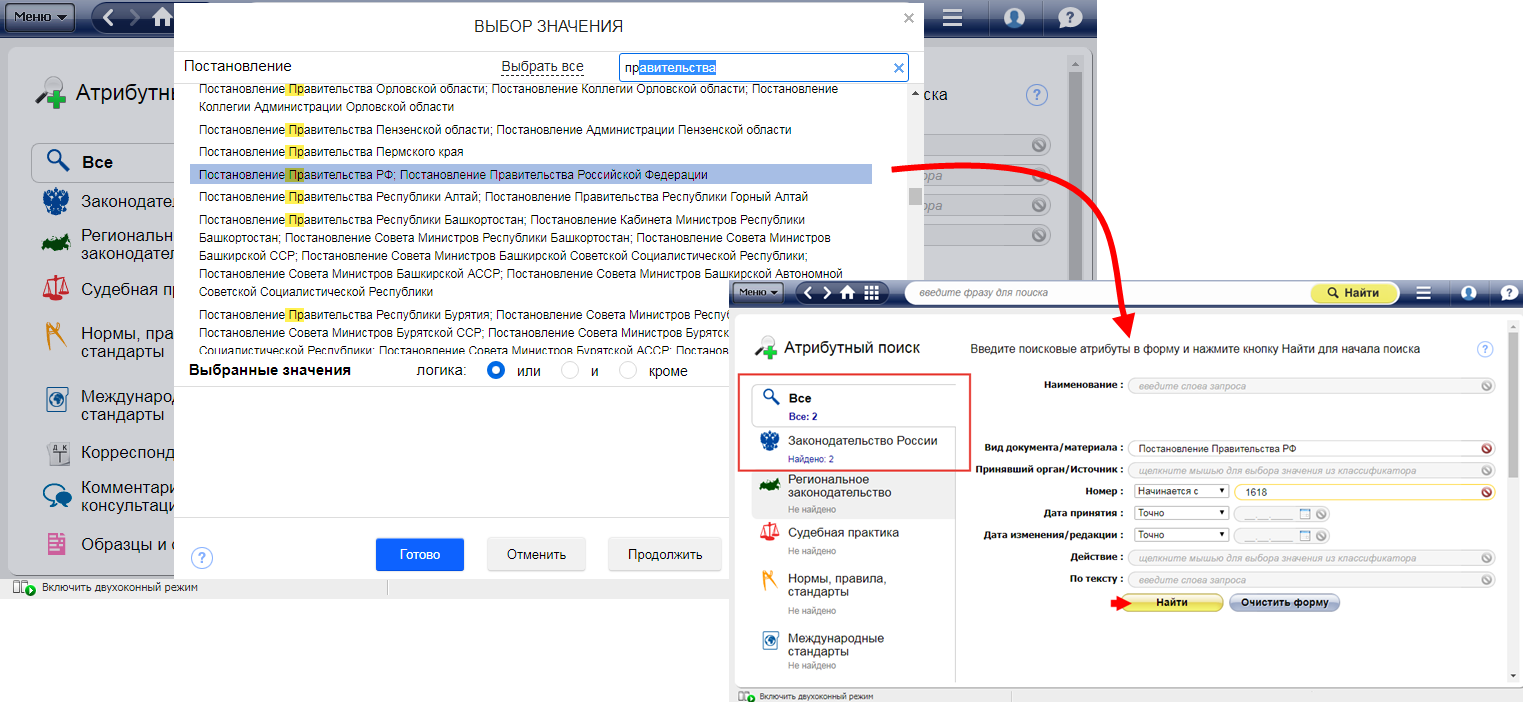Click the help question icon in the dialog footer
Screen dimensions: 1523x702
pyautogui.click(x=202, y=557)
